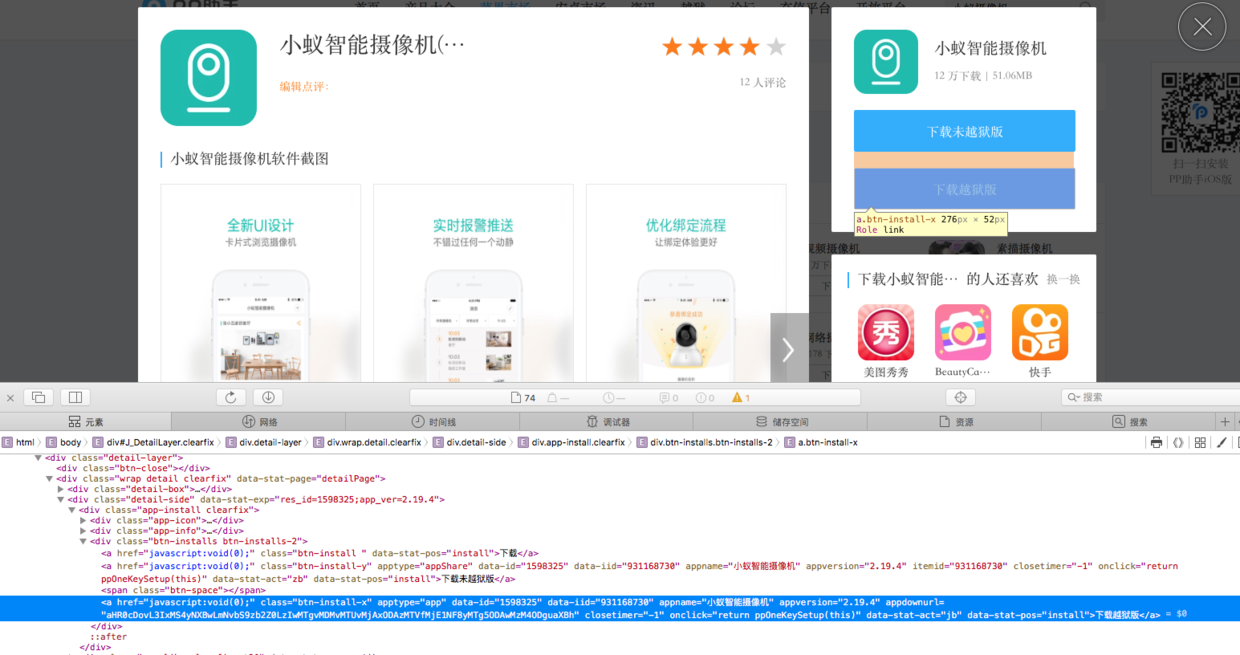The width and height of the screenshot is (1240, 655).
Task: Select div.detail-layer breadcrumb
Action: pyautogui.click(x=264, y=442)
